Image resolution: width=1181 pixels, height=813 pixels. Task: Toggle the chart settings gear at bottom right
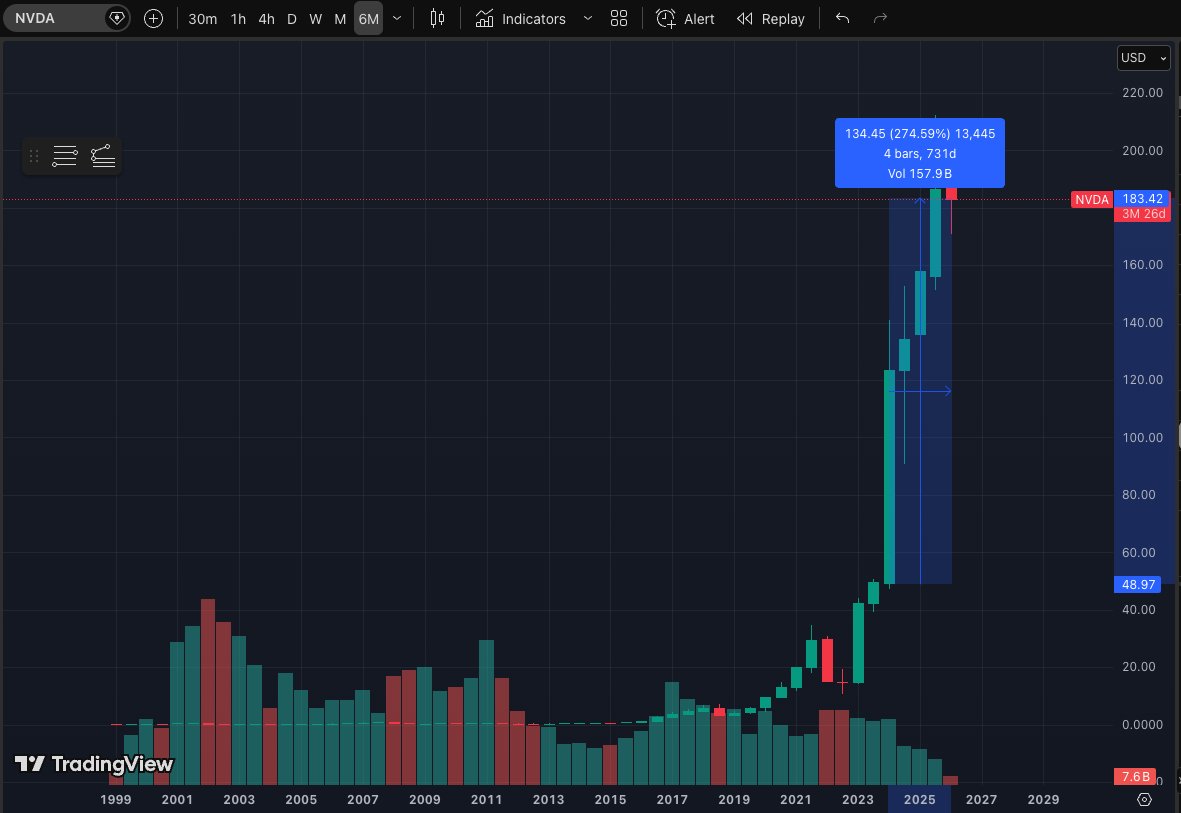coord(1144,799)
